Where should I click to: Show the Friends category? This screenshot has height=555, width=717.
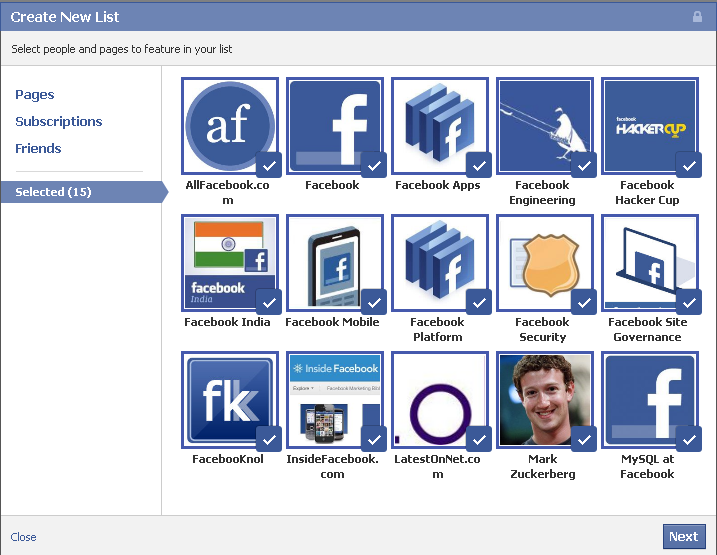click(x=38, y=149)
